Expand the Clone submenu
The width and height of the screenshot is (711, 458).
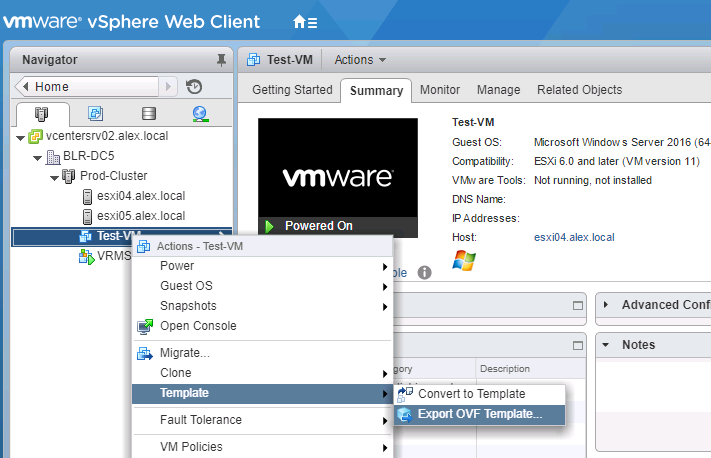pos(262,373)
